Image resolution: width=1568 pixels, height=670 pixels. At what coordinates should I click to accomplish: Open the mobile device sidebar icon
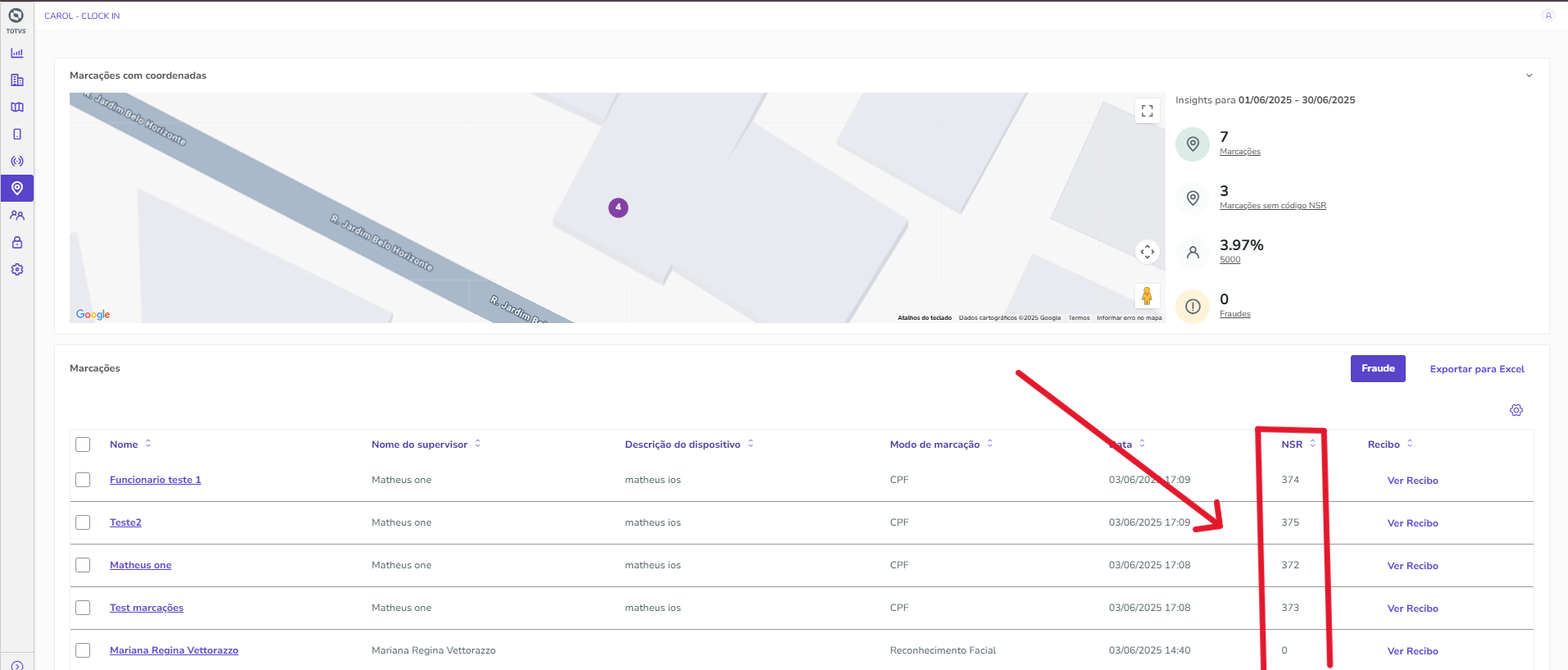pos(16,134)
